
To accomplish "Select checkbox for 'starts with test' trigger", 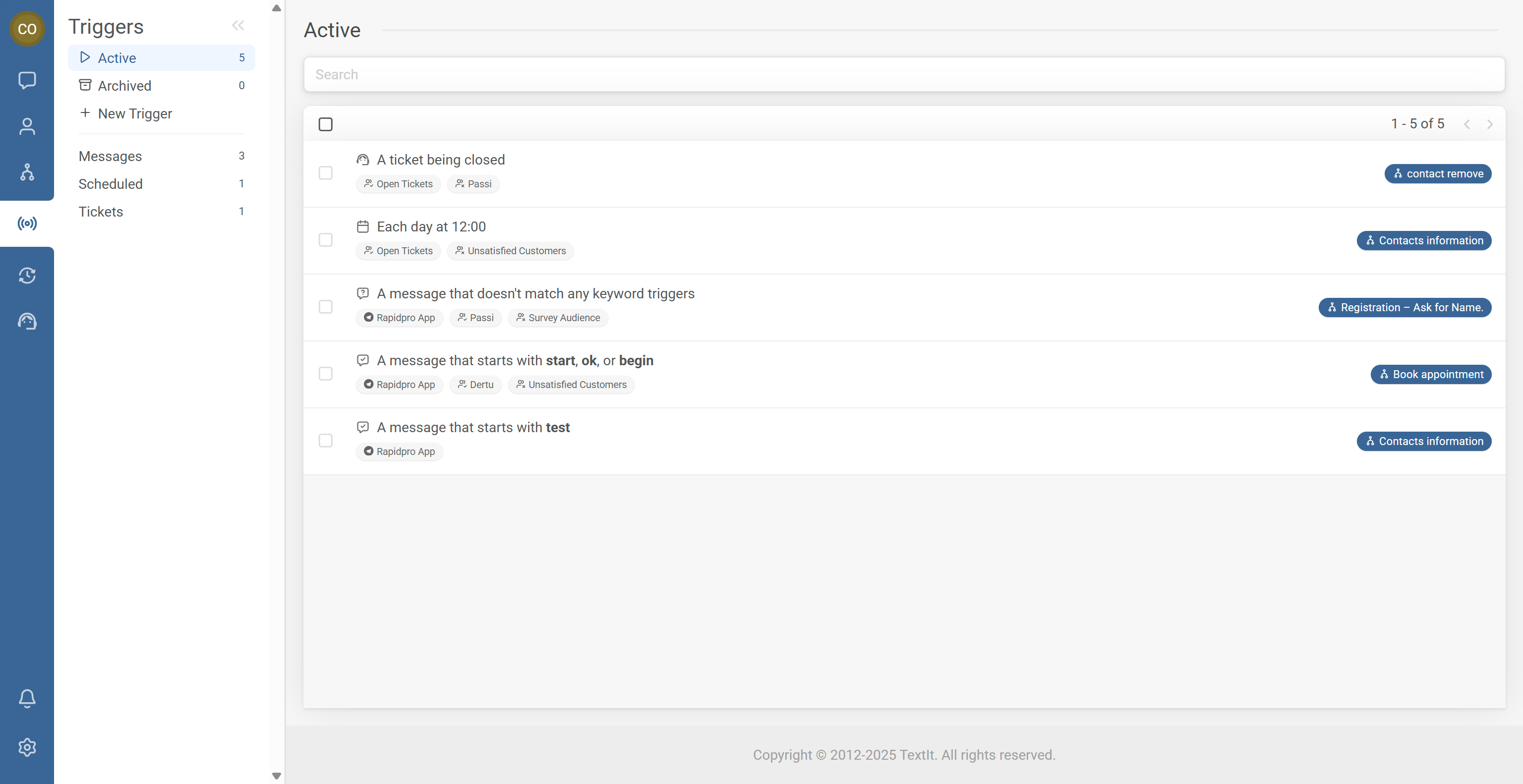I will point(325,441).
